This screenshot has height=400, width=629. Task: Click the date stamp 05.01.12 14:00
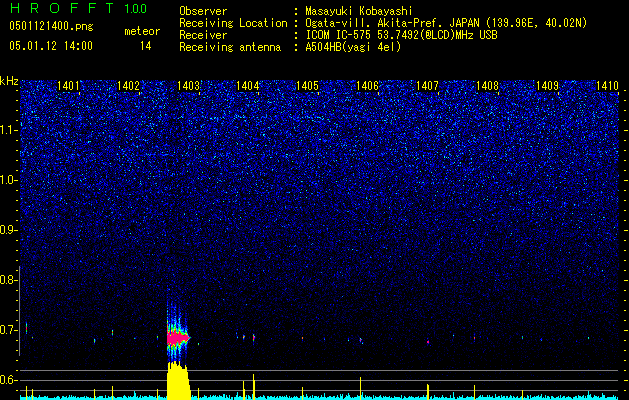[x=51, y=46]
